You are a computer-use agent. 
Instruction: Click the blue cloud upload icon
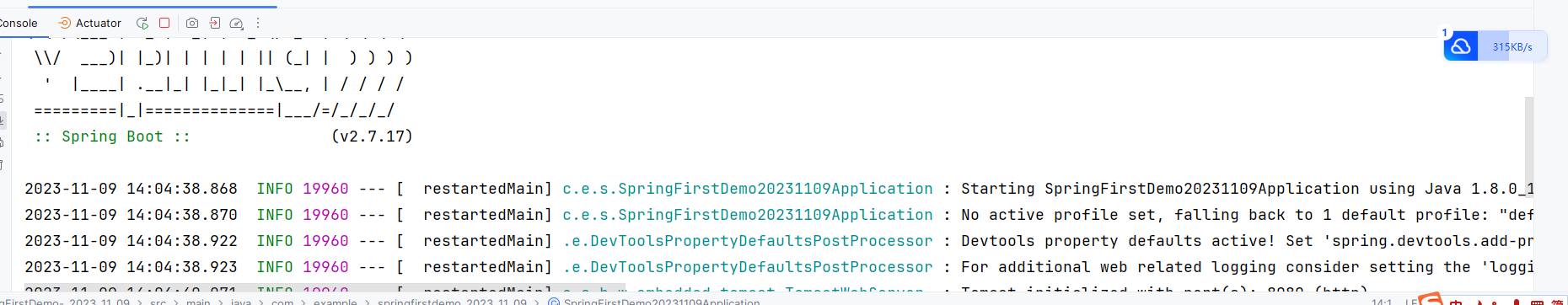coord(1461,46)
